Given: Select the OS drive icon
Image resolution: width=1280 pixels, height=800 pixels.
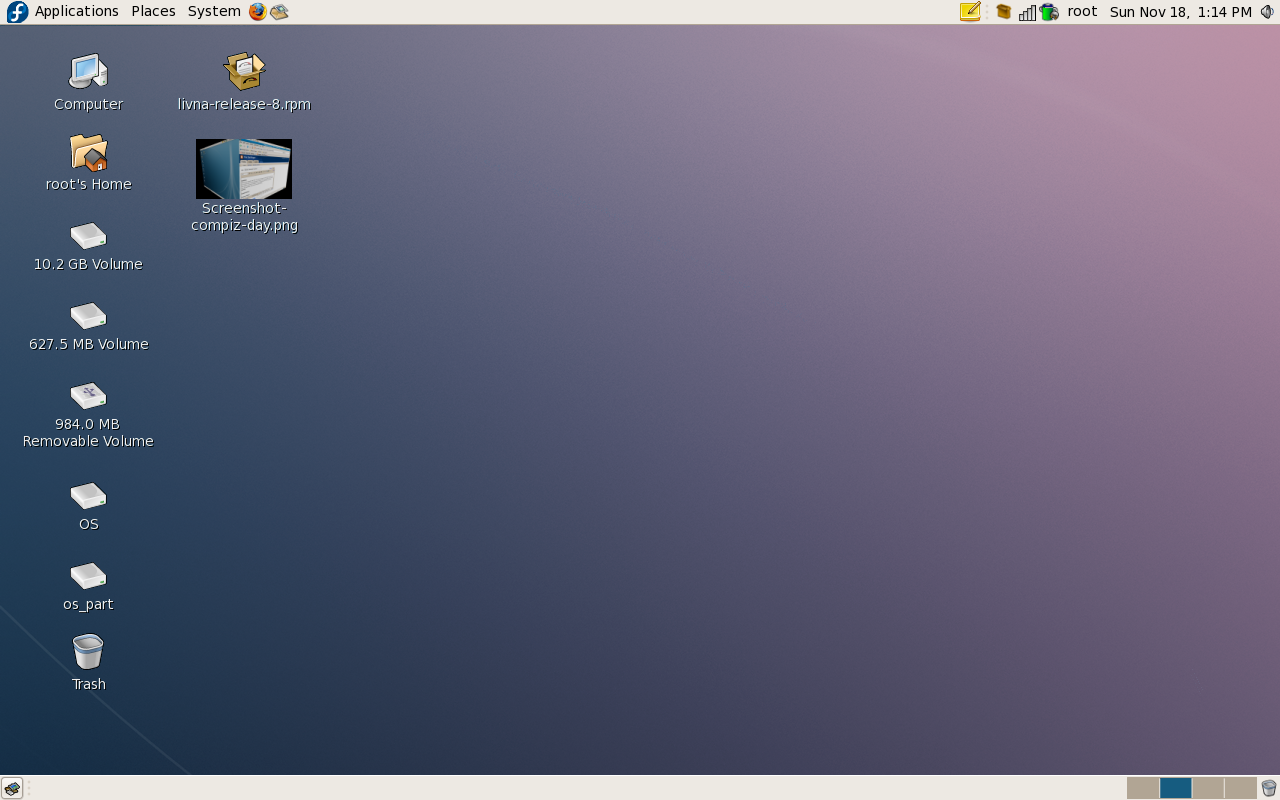Looking at the screenshot, I should click(x=88, y=496).
